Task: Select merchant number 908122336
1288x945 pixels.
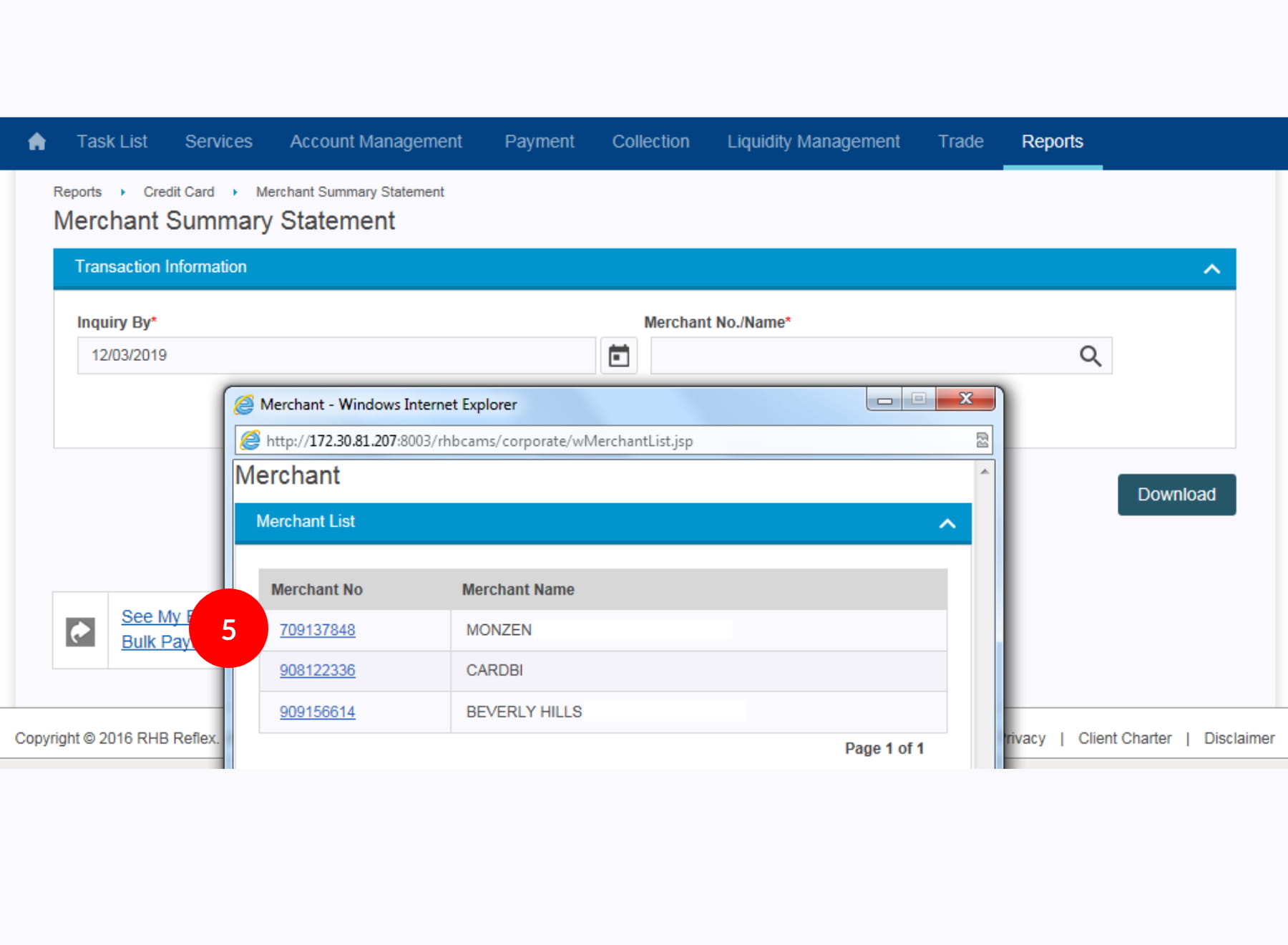Action: [x=317, y=670]
